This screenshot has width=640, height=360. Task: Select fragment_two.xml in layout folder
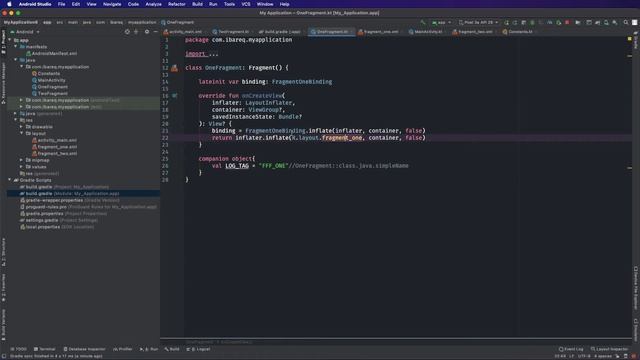pos(55,153)
